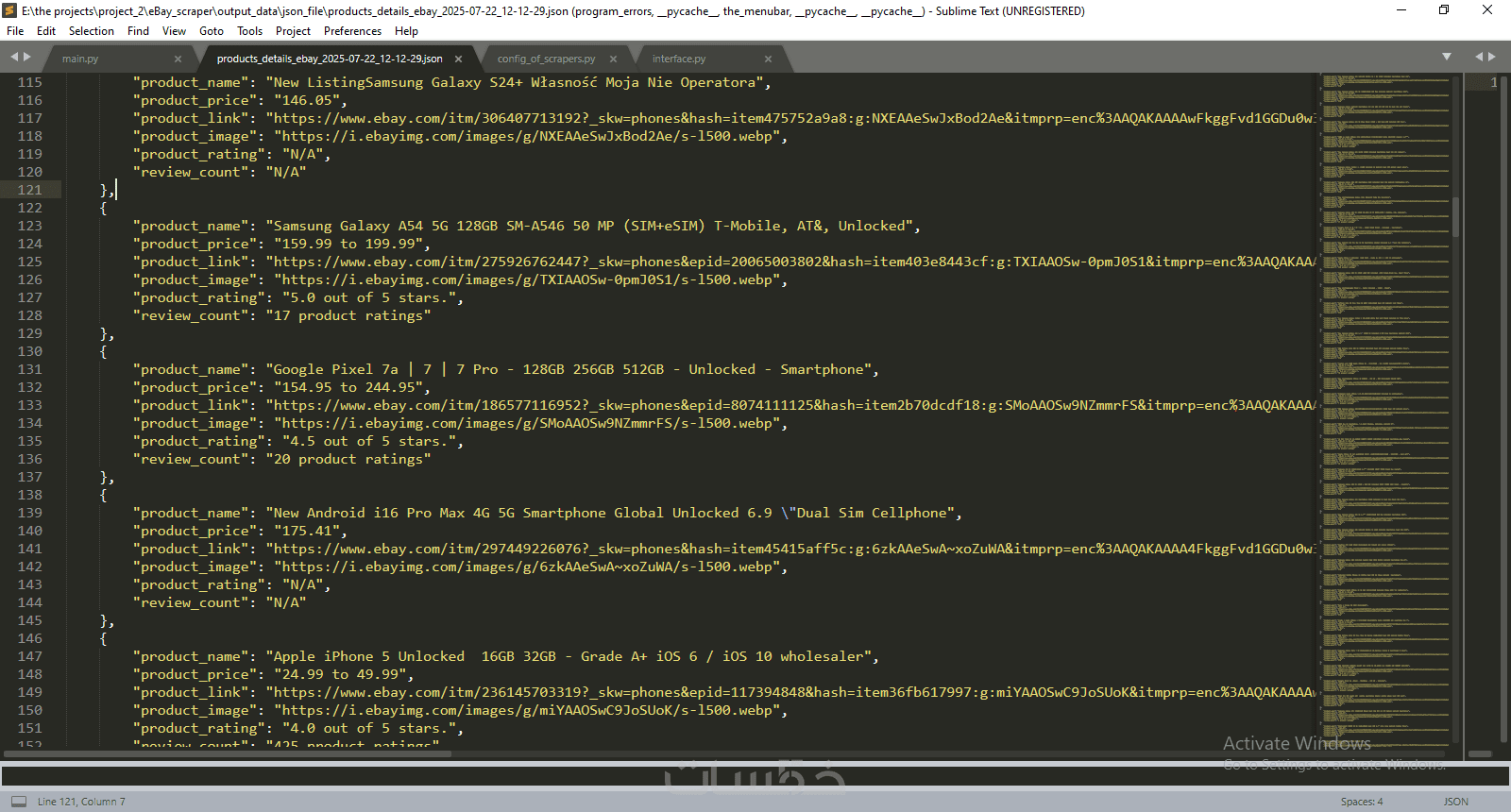Open the Find menu
The height and width of the screenshot is (812, 1511).
pyautogui.click(x=139, y=31)
